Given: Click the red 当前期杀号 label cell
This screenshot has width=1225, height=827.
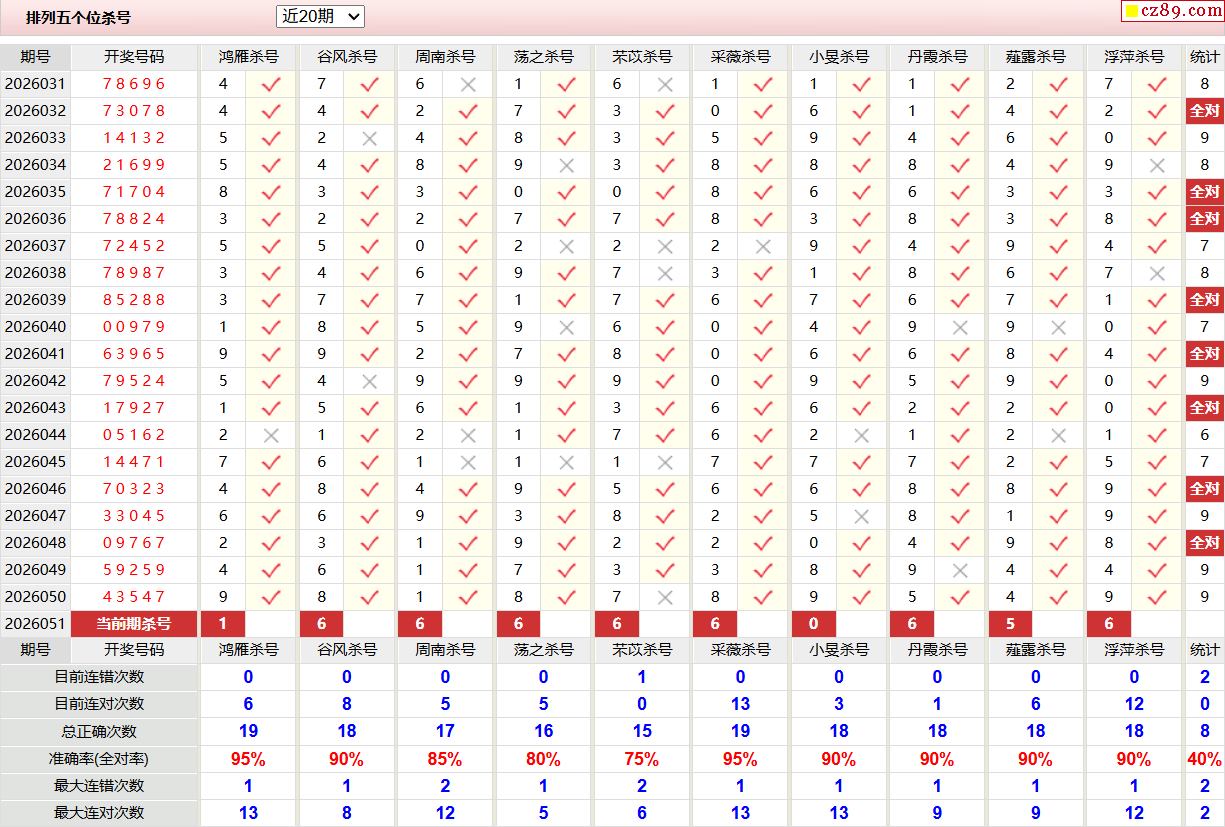Looking at the screenshot, I should (134, 624).
